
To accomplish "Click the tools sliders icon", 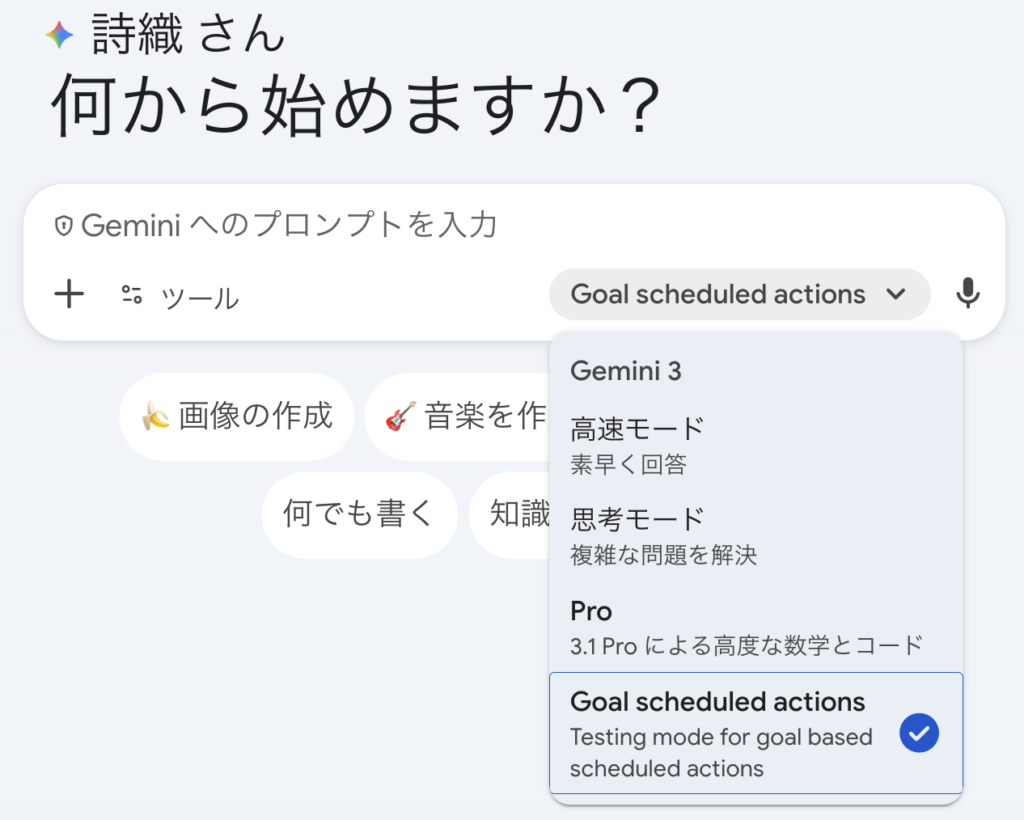I will (132, 295).
